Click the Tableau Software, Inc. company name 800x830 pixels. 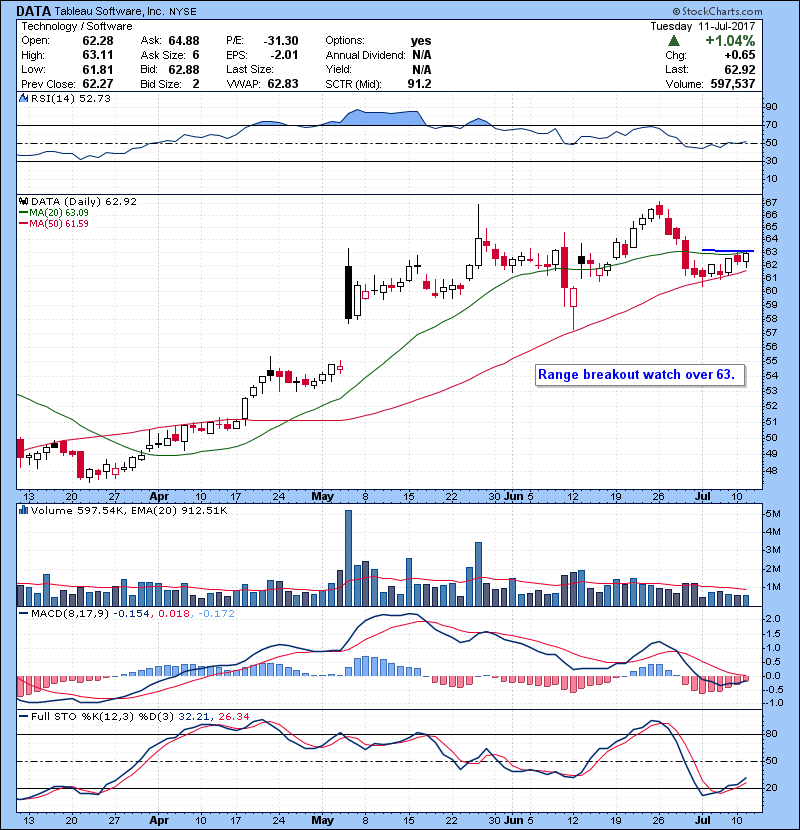pos(110,12)
